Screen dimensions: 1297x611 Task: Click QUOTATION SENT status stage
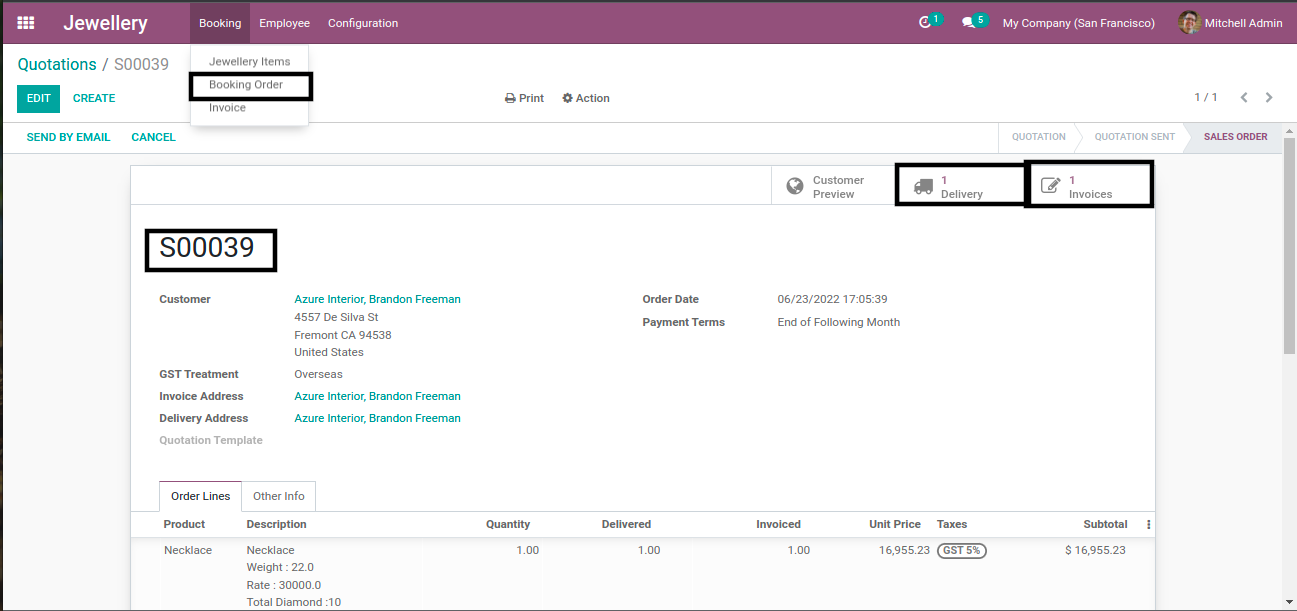1134,137
